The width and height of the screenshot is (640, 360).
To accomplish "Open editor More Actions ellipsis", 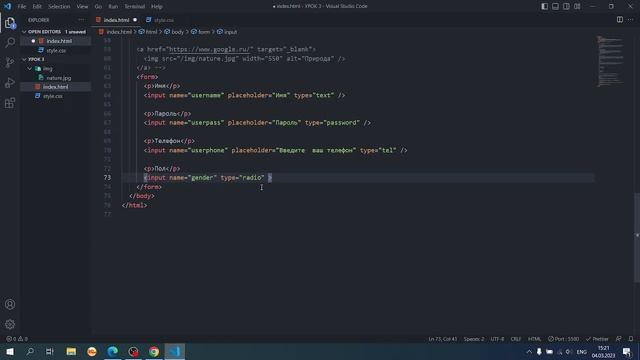I will click(x=631, y=20).
